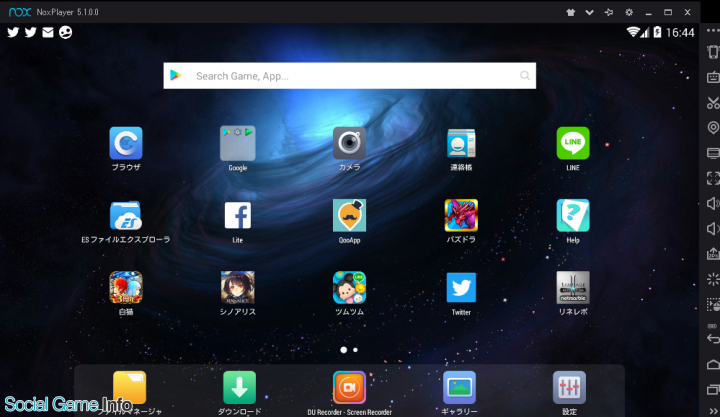The image size is (720, 417).
Task: Click the shake device sidebar icon
Action: click(713, 52)
